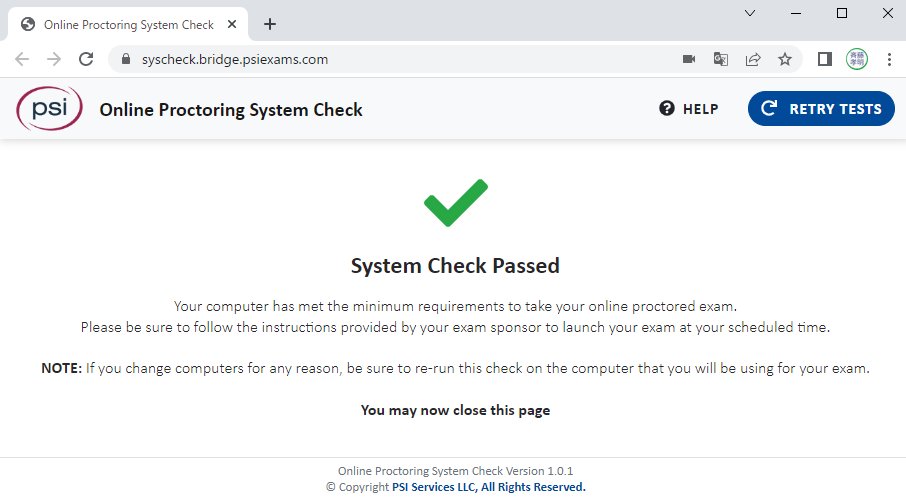Close the Online Proctoring System Check tab
The width and height of the screenshot is (906, 501).
click(x=236, y=24)
